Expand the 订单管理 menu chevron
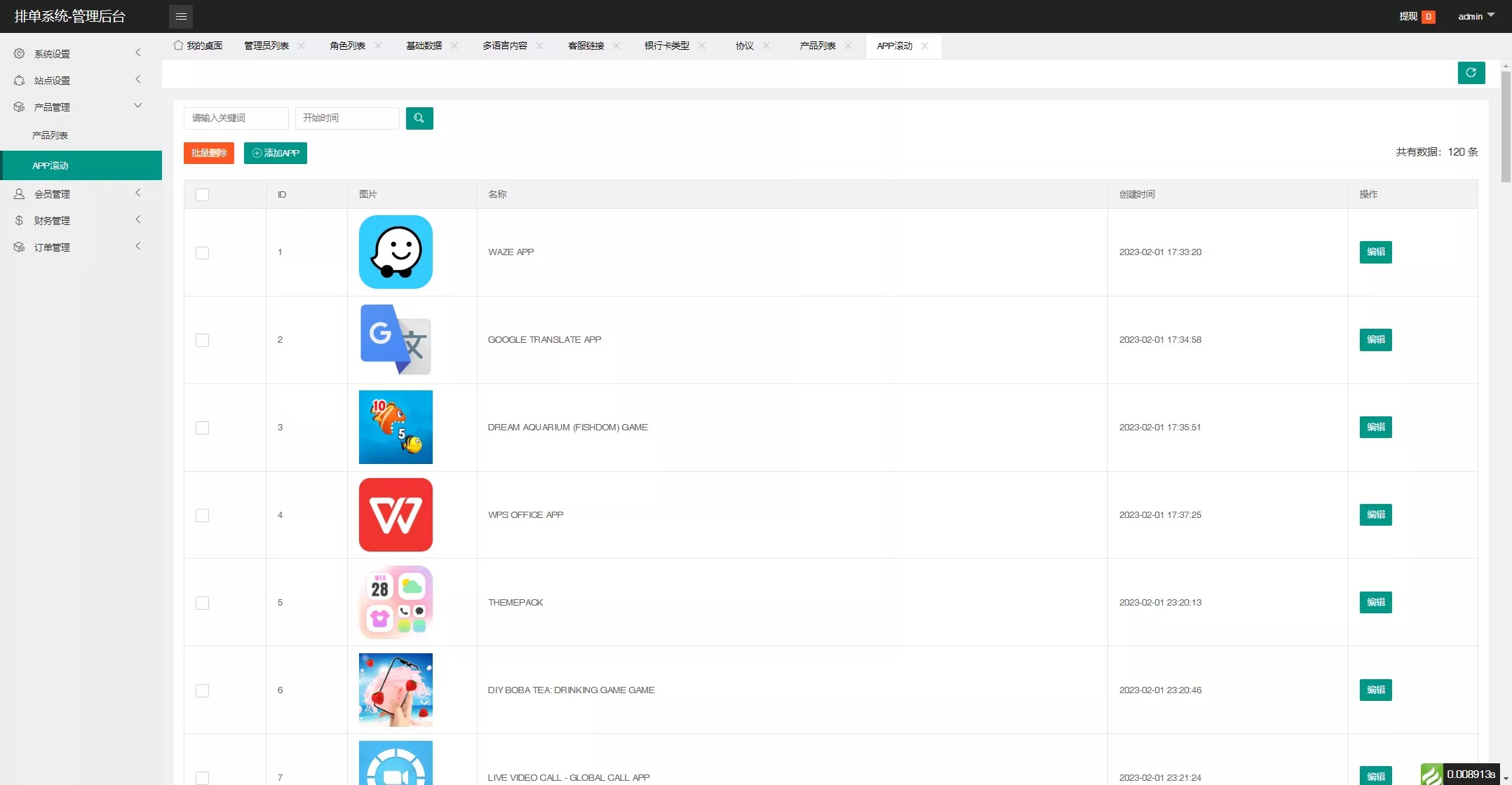Viewport: 1512px width, 785px height. click(x=138, y=246)
